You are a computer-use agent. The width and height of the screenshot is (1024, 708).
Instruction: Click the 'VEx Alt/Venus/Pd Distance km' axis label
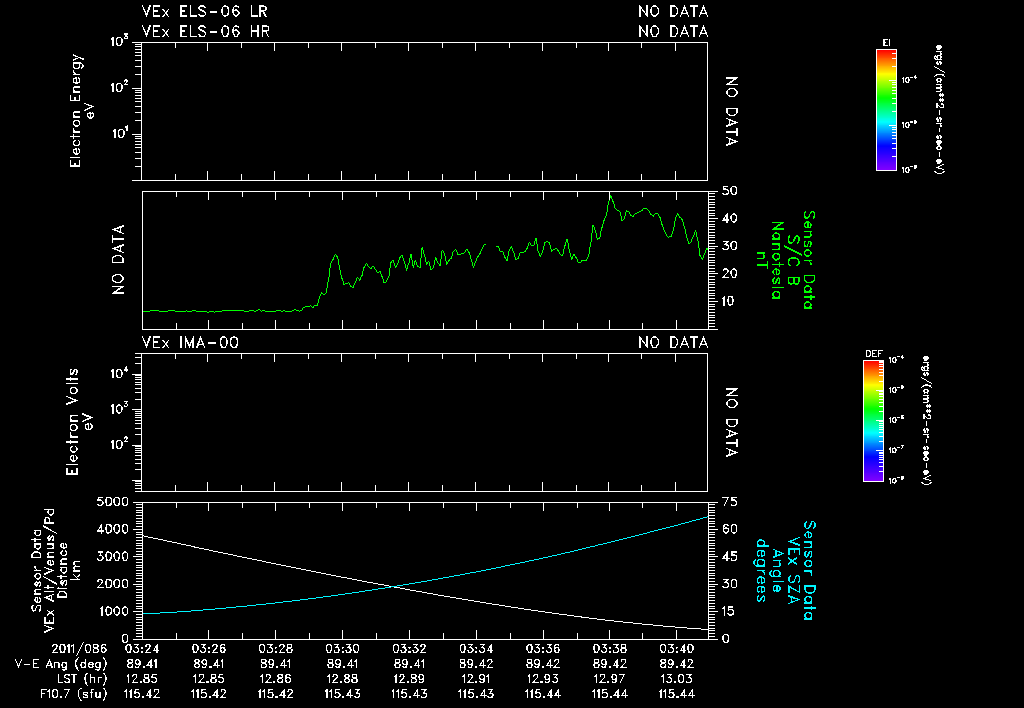click(x=63, y=570)
